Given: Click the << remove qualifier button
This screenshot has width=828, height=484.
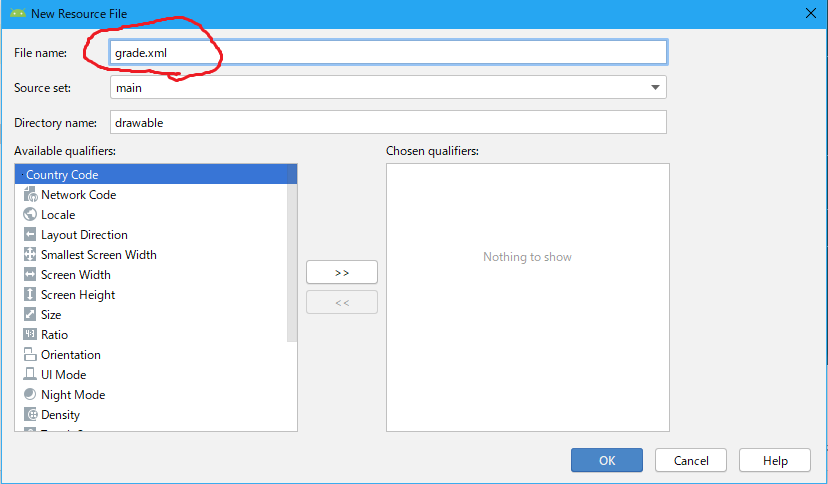Looking at the screenshot, I should point(342,302).
